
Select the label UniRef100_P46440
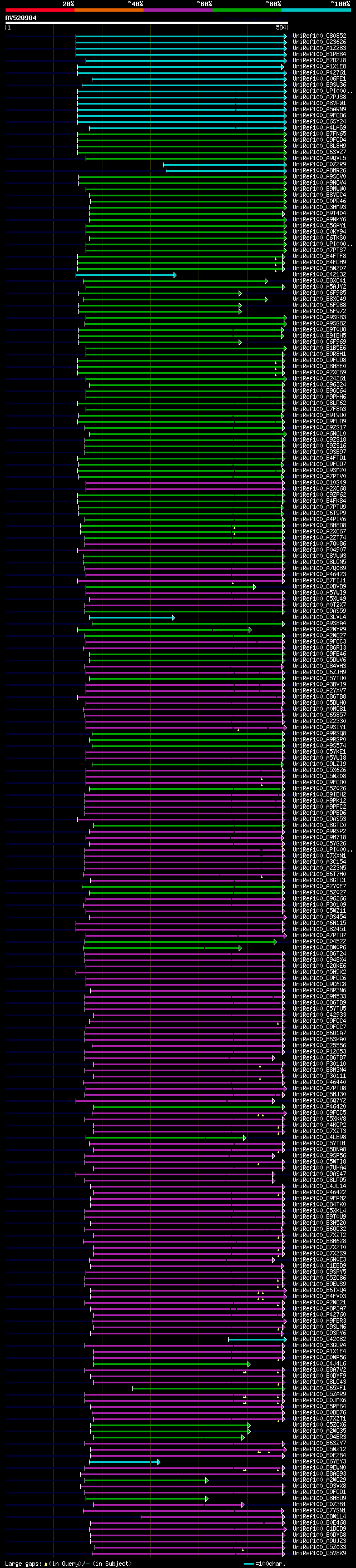coord(319,1082)
